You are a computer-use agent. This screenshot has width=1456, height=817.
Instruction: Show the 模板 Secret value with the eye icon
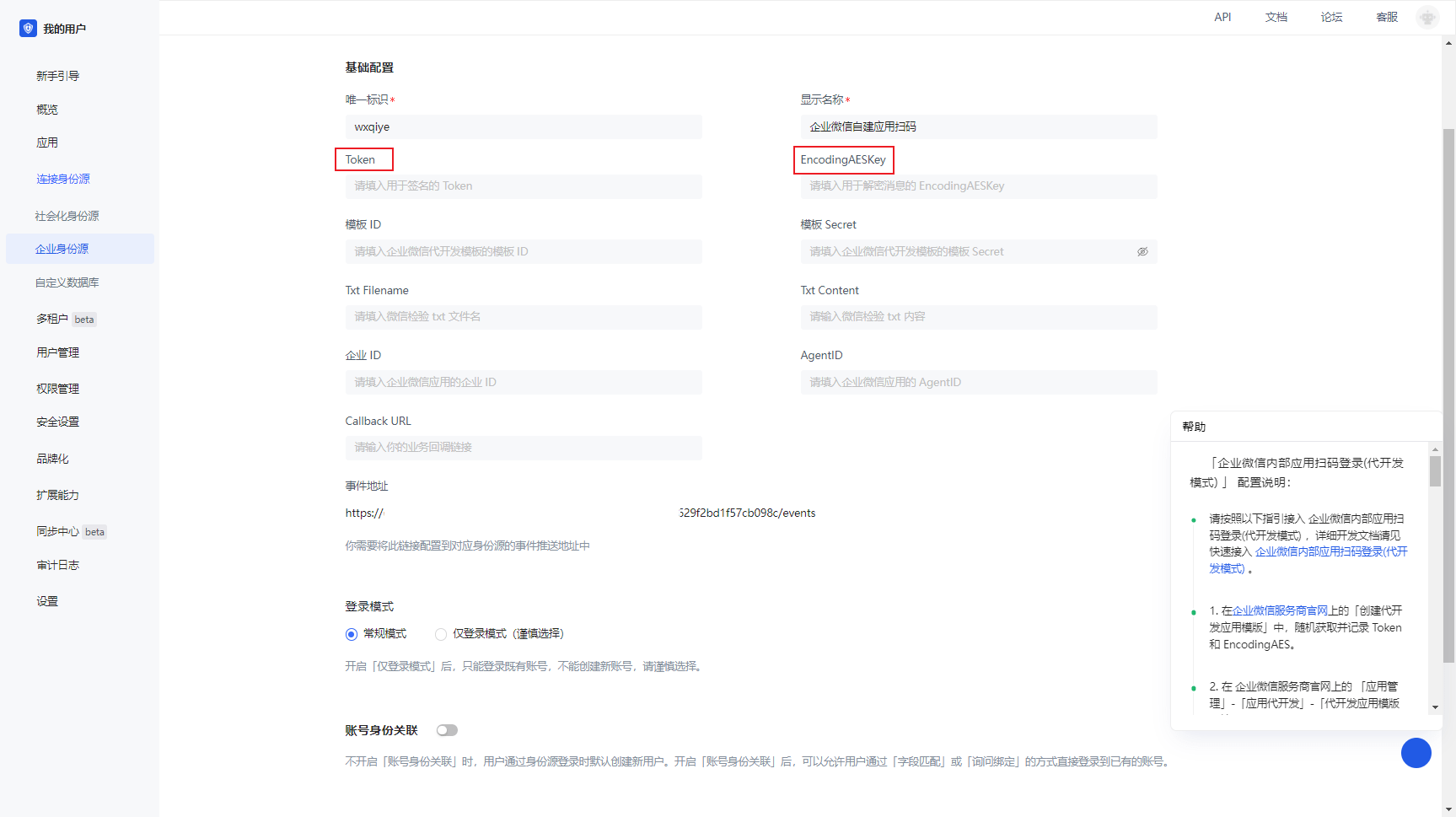coord(1142,252)
